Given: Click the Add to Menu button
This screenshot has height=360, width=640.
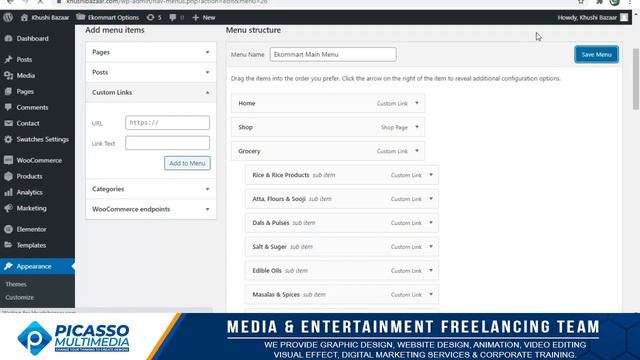Looking at the screenshot, I should (187, 163).
